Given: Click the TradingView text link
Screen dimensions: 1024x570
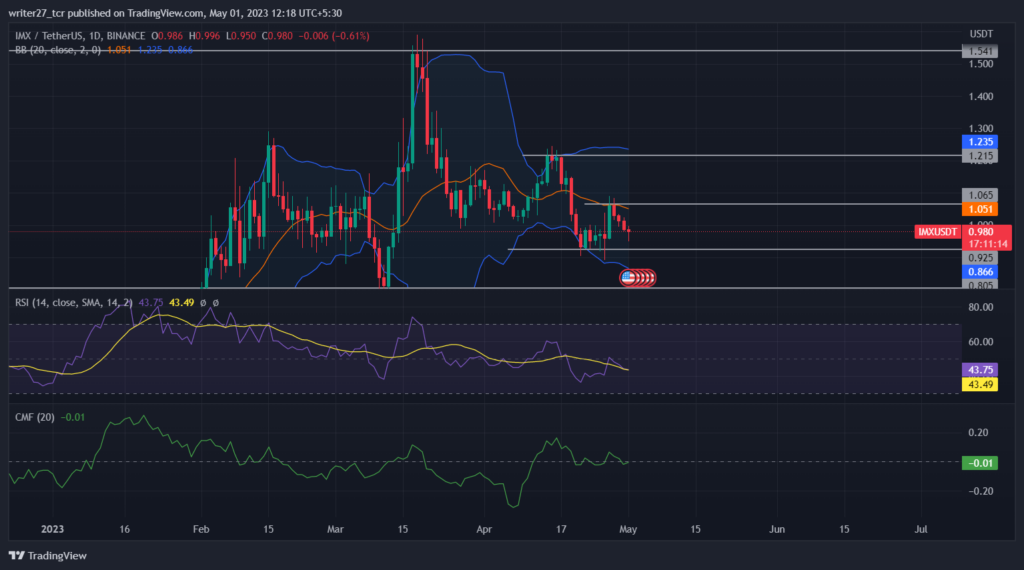Looking at the screenshot, I should point(57,556).
